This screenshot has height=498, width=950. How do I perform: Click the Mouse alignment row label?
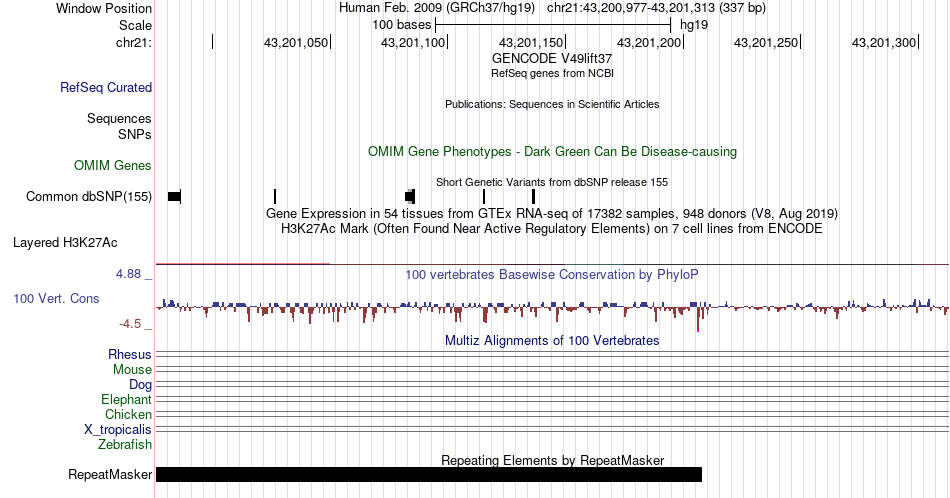(x=132, y=370)
